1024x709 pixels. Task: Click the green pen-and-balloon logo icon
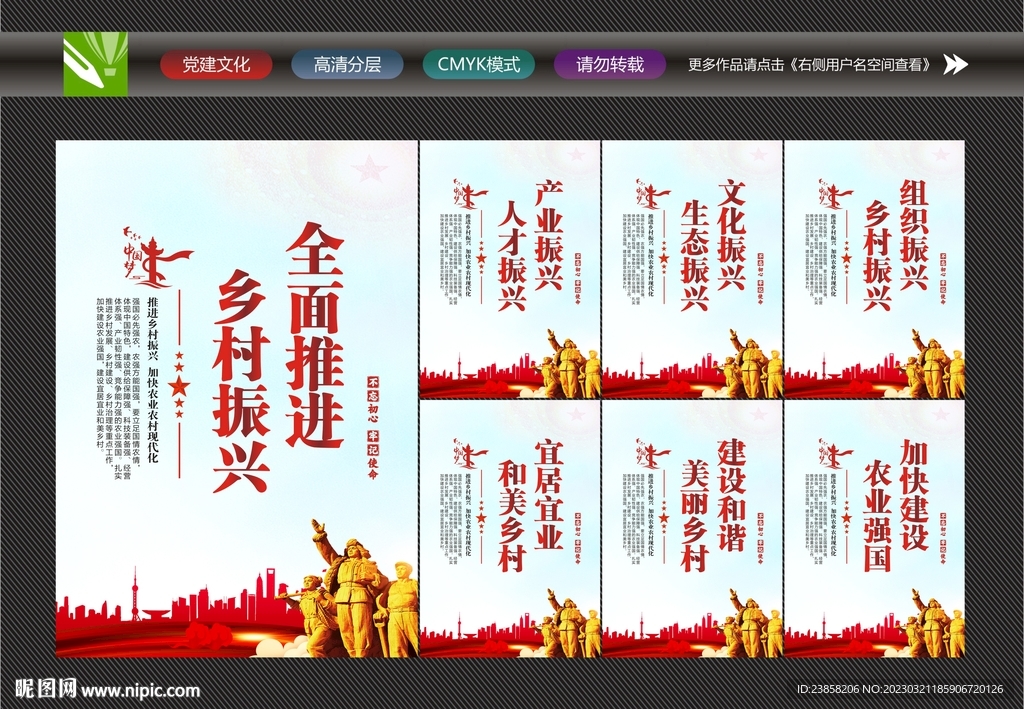click(95, 64)
